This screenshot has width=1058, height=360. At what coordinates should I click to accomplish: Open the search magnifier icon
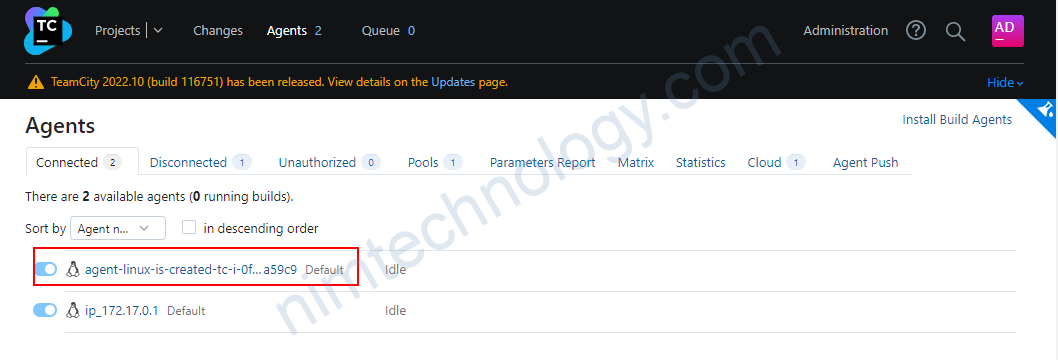(x=955, y=31)
